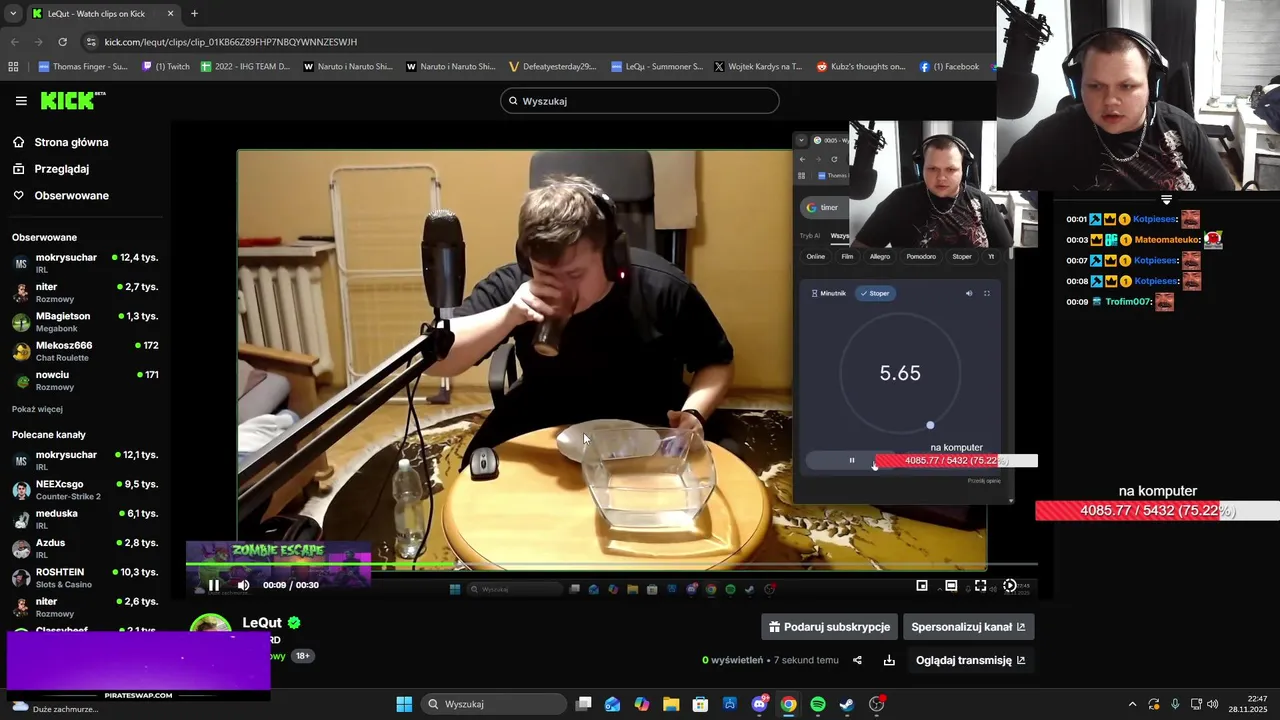
Task: Click Podaruj subskrypcje button
Action: click(829, 627)
